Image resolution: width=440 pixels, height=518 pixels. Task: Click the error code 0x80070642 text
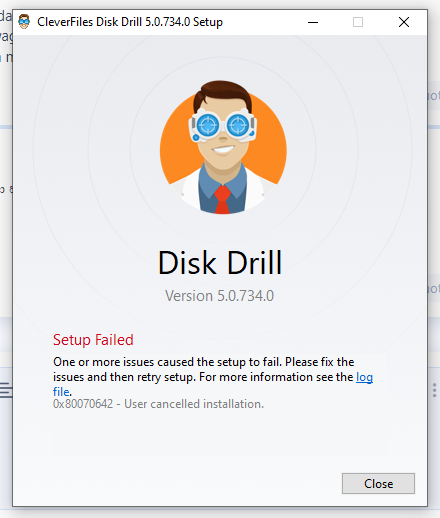coord(83,404)
